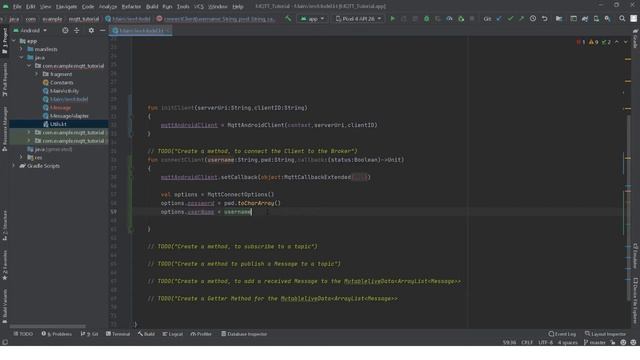Click the Make Project hammer icon
The image size is (640, 360).
coord(288,19)
